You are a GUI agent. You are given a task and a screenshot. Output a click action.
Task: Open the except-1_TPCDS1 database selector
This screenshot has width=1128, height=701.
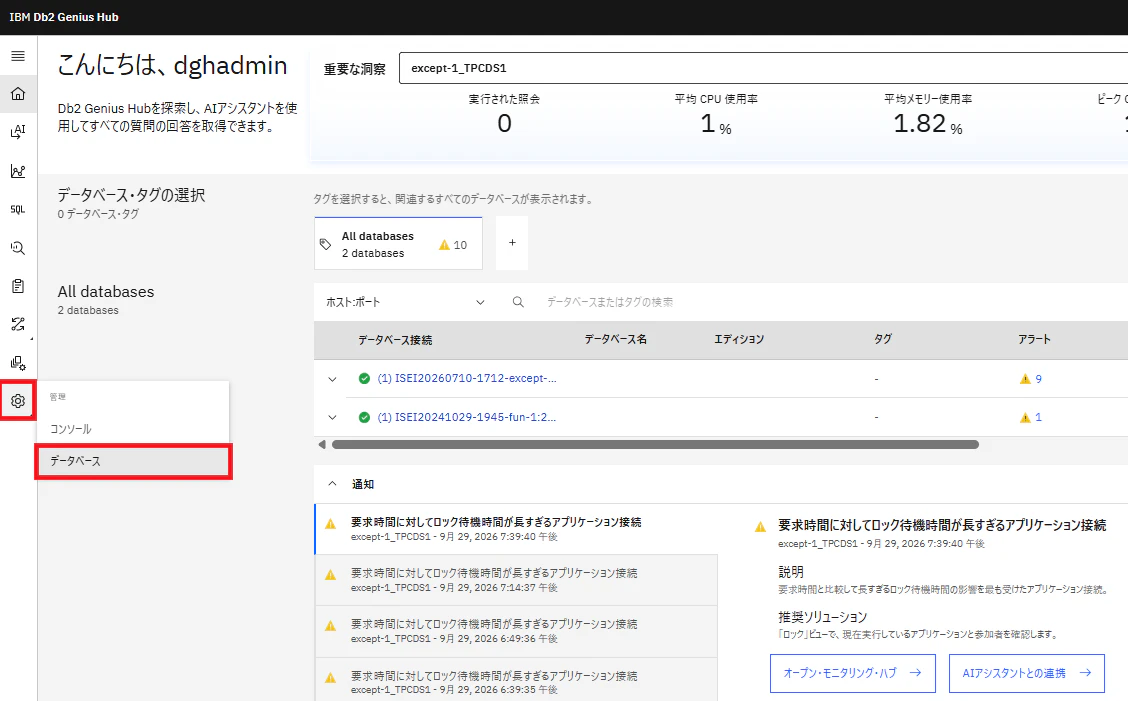(763, 68)
